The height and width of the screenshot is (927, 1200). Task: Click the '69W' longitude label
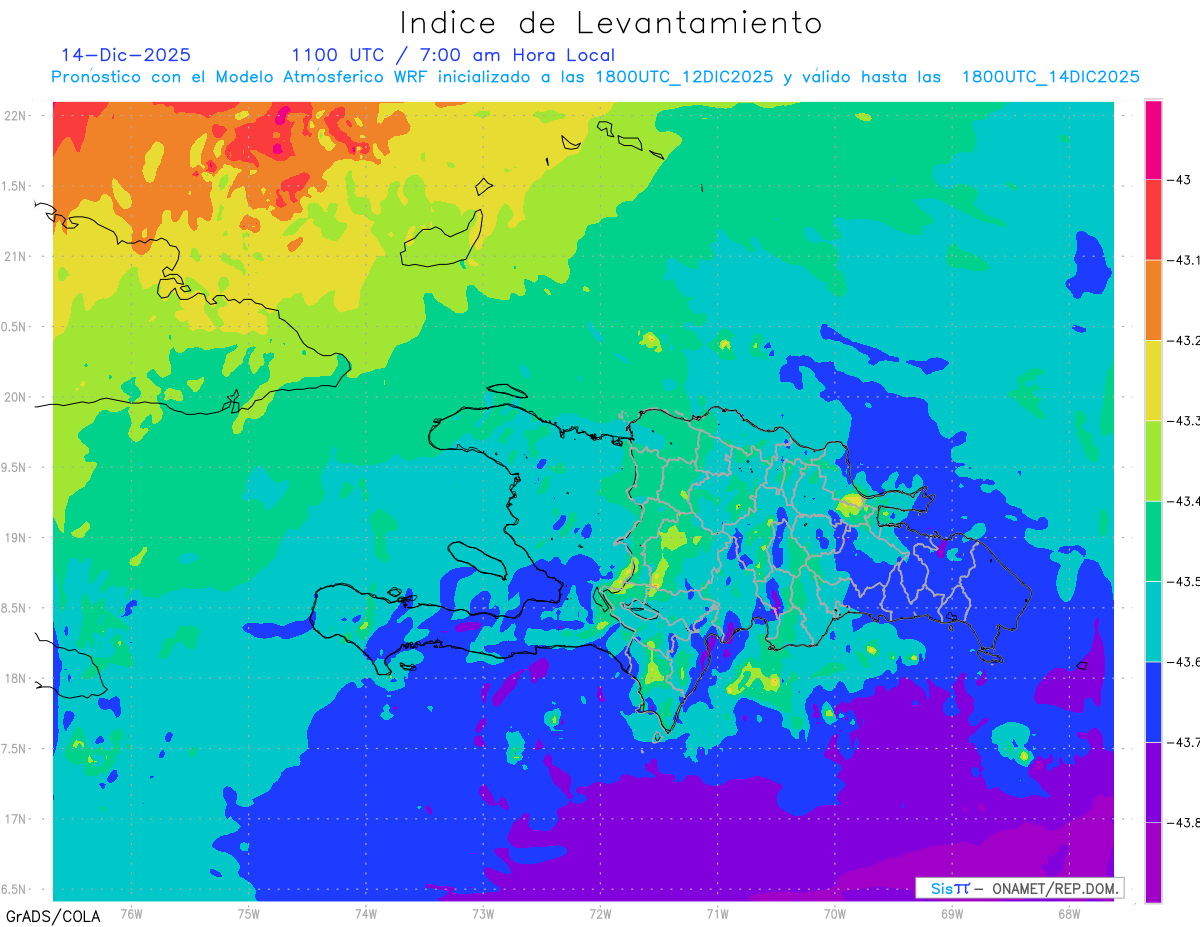tap(952, 913)
